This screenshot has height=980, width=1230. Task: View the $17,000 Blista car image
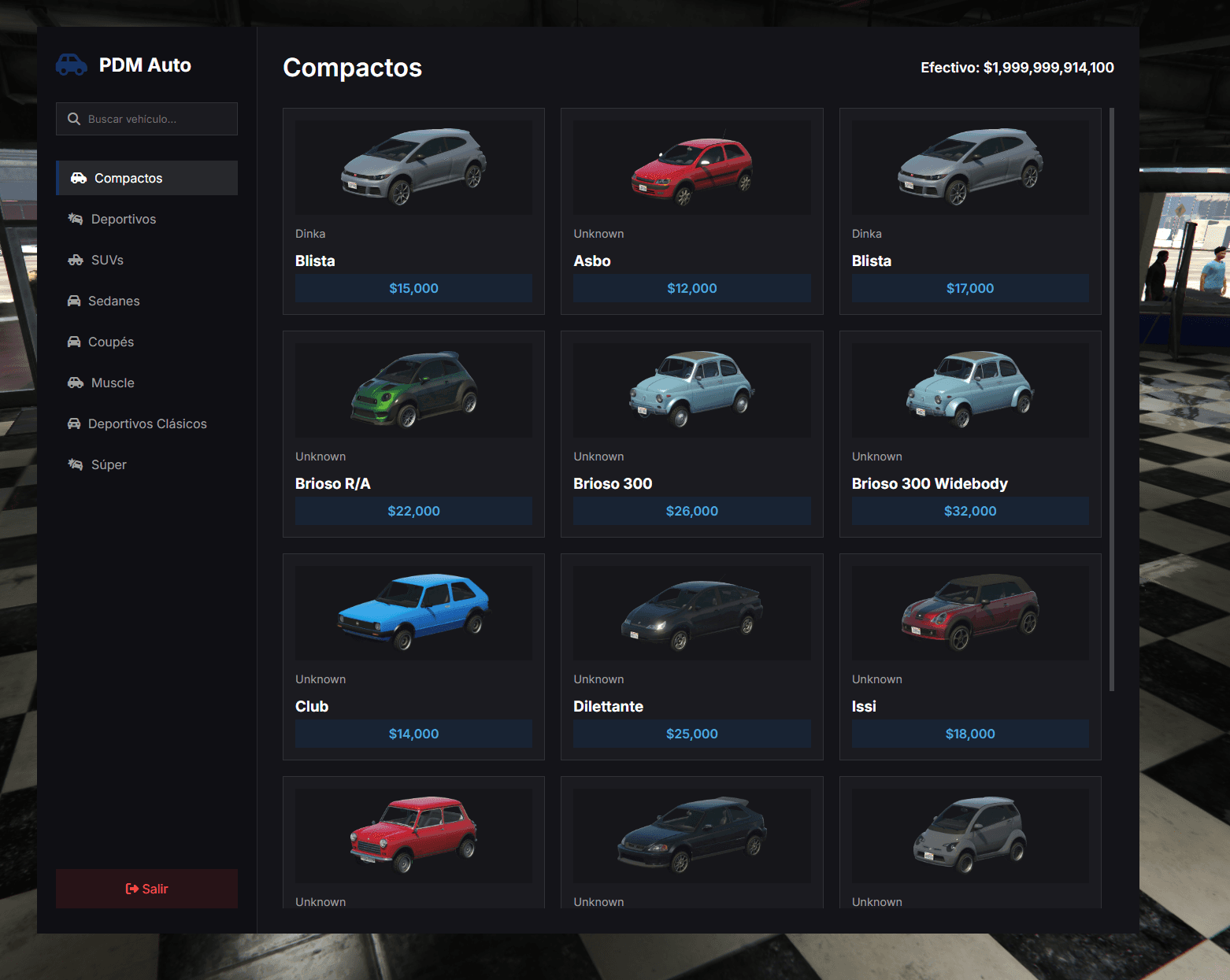pos(970,168)
